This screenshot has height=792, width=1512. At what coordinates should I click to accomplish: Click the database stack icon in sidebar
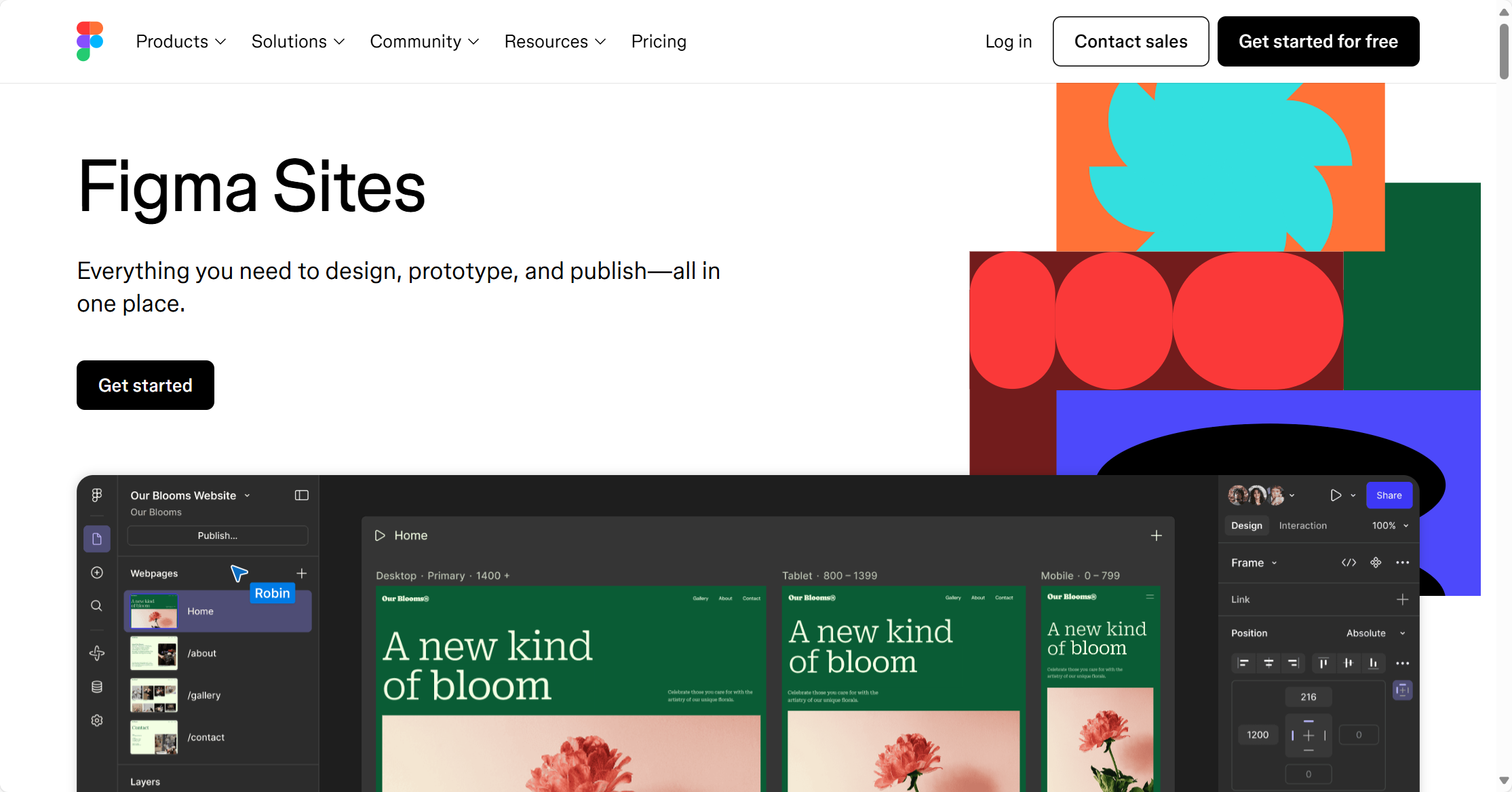coord(97,687)
